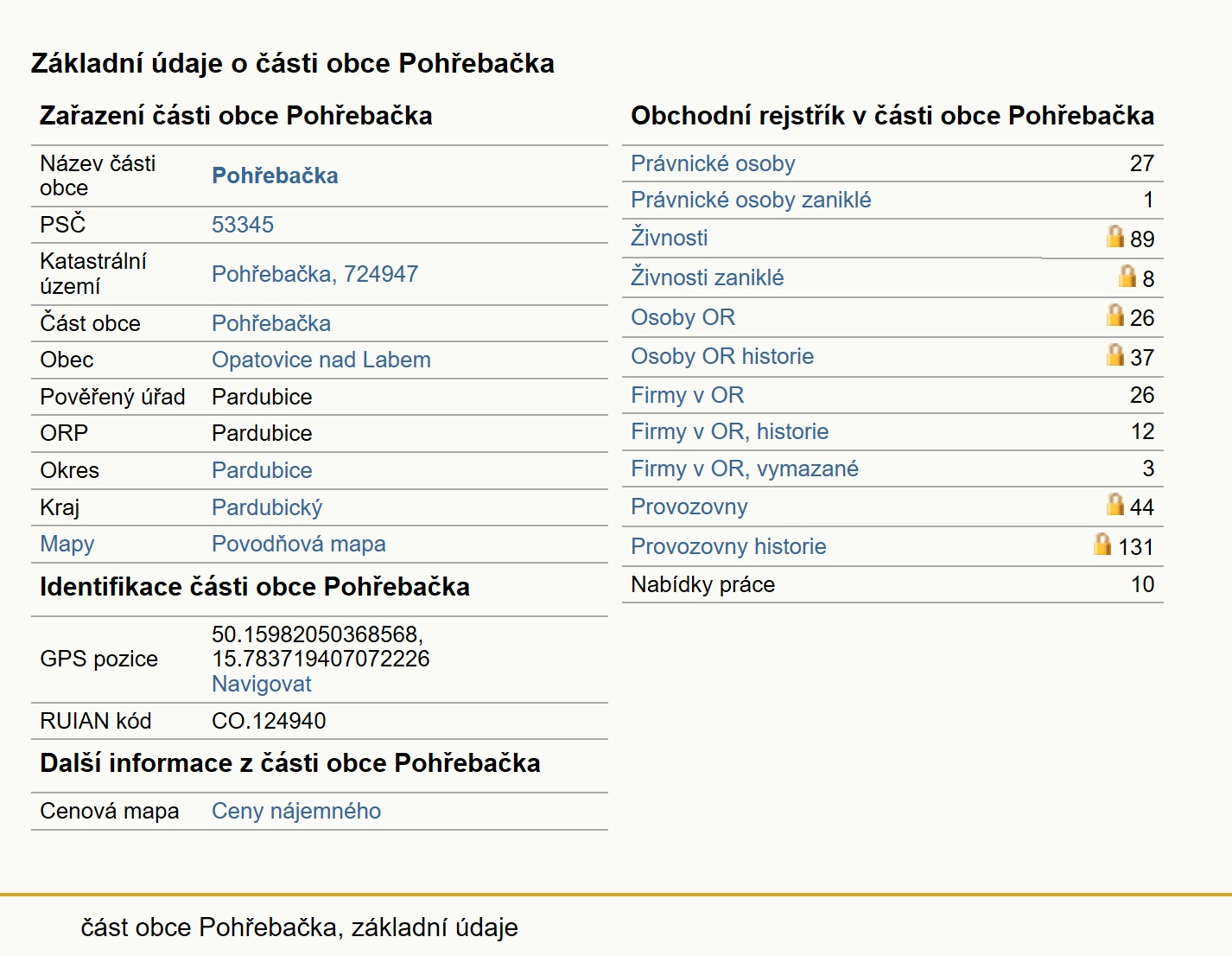The image size is (1232, 956).
Task: Open the Pohřebačka, 724947 cadastral link
Action: point(314,274)
